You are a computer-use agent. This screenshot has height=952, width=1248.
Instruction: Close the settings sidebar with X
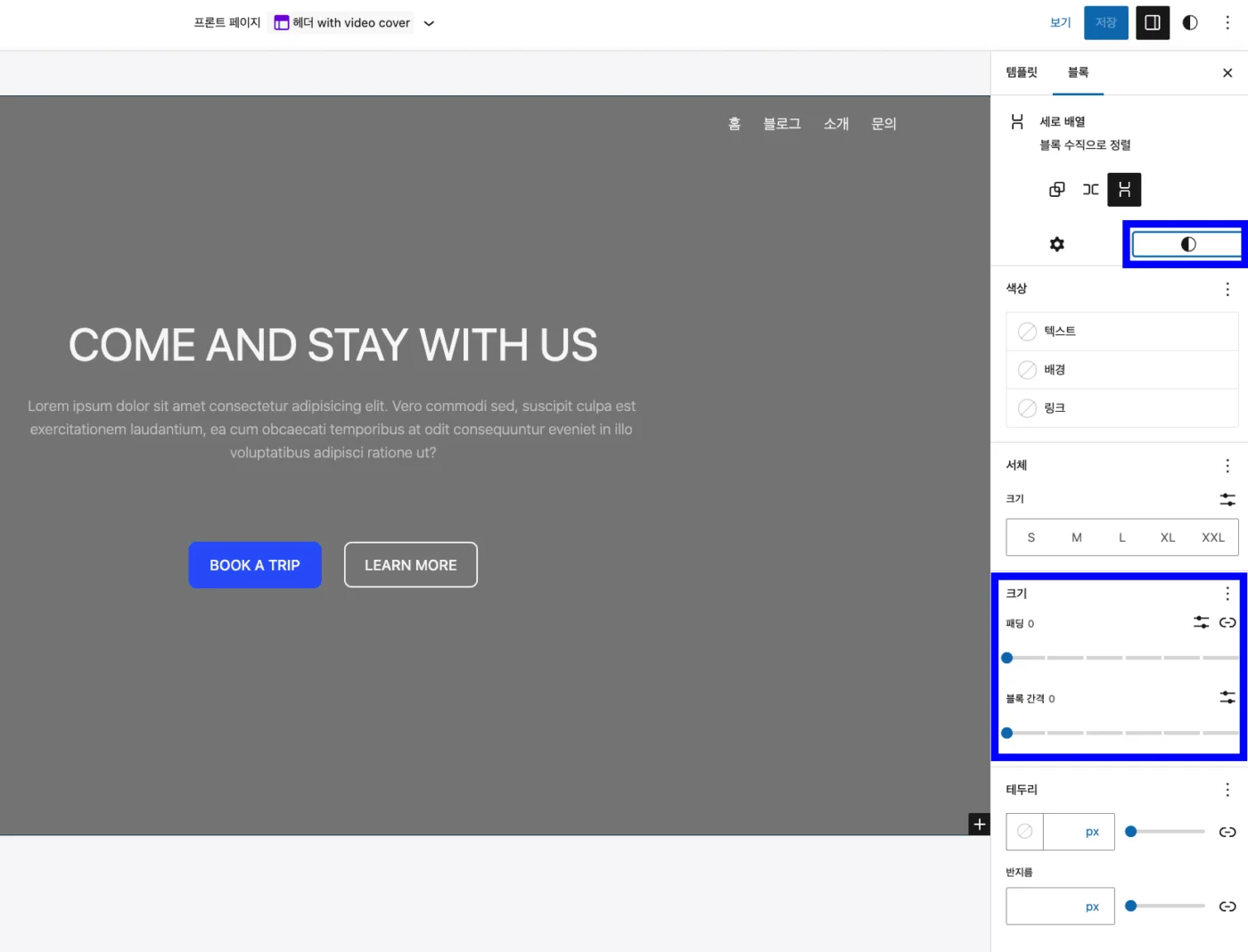[1227, 73]
